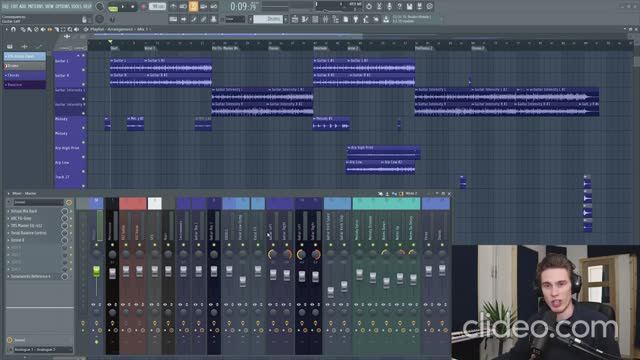This screenshot has height=360, width=640.
Task: Expand the TR5 Master EQ slot menu arrow
Action: (9, 226)
